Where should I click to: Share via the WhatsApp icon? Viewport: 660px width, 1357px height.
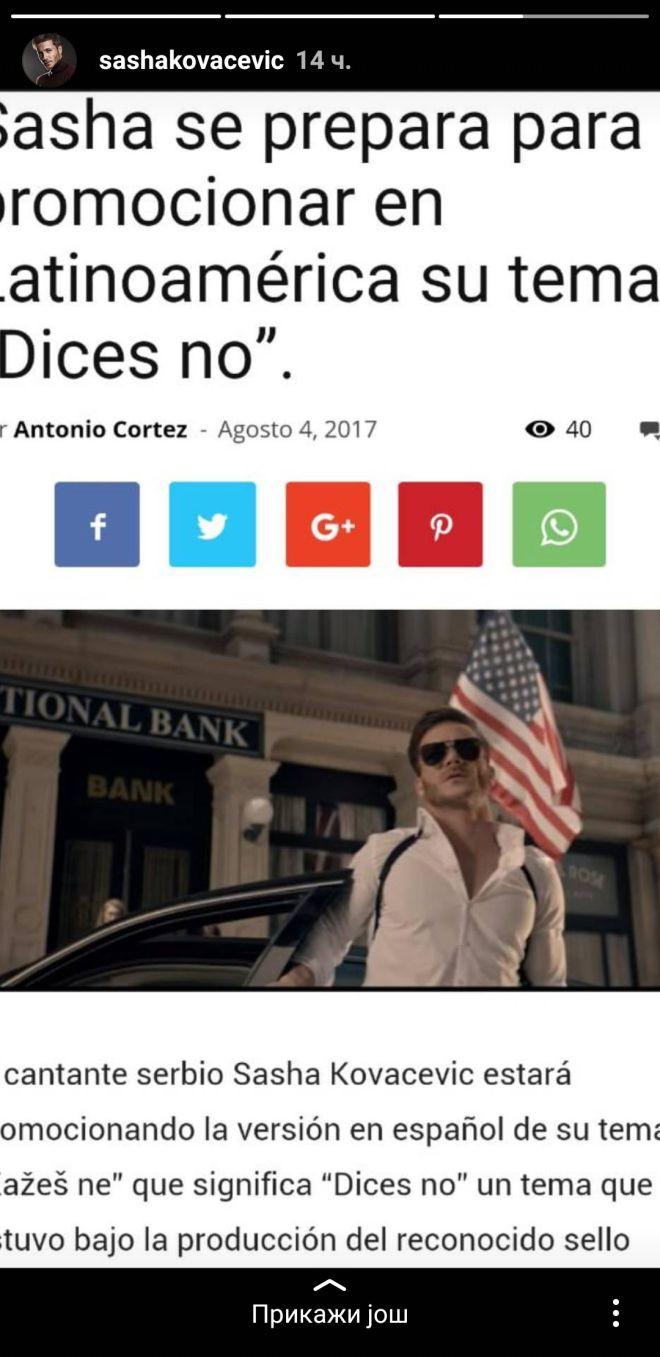pyautogui.click(x=559, y=524)
